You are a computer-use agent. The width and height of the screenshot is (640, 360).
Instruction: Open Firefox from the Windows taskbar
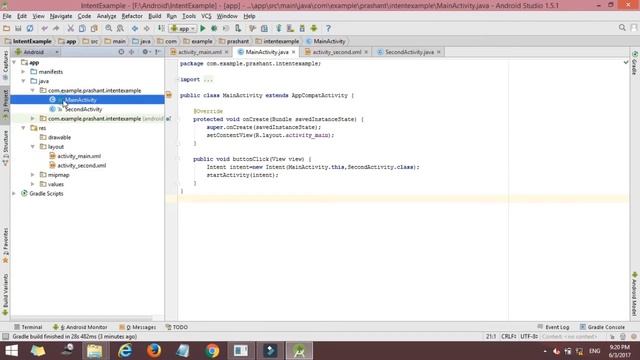click(x=154, y=351)
